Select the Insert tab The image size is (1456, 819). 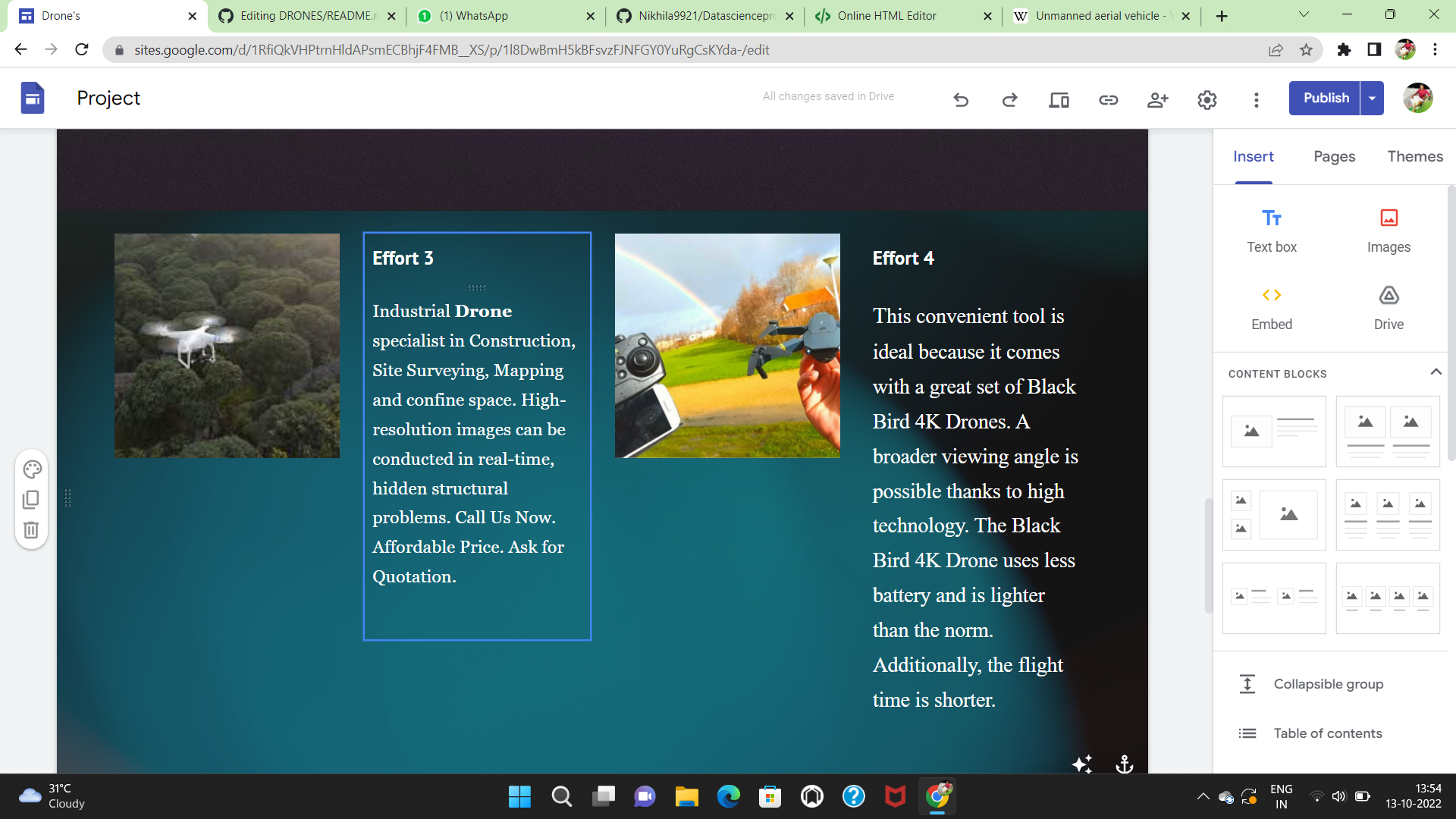pos(1254,157)
